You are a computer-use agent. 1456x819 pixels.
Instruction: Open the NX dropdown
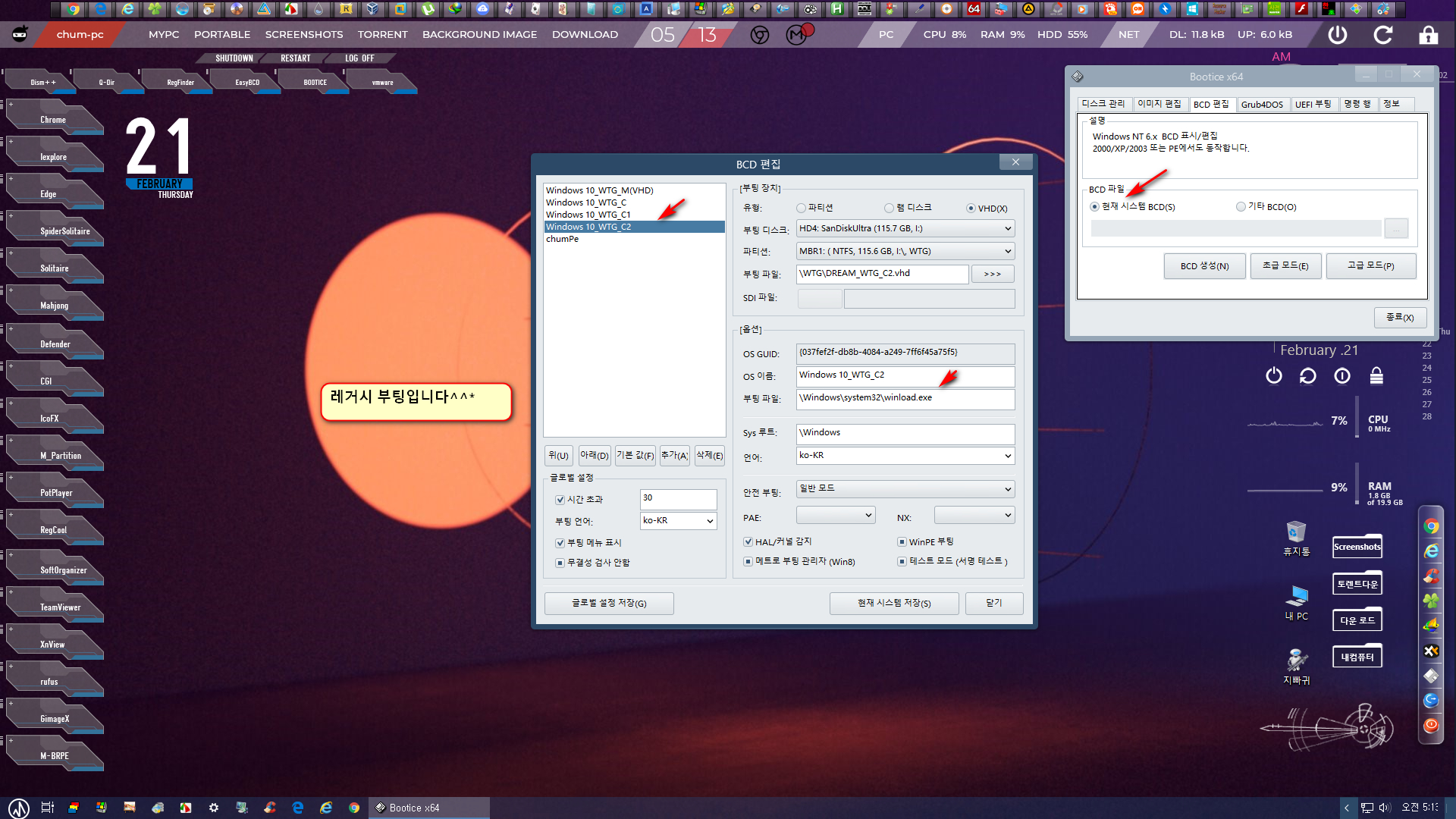click(x=974, y=516)
